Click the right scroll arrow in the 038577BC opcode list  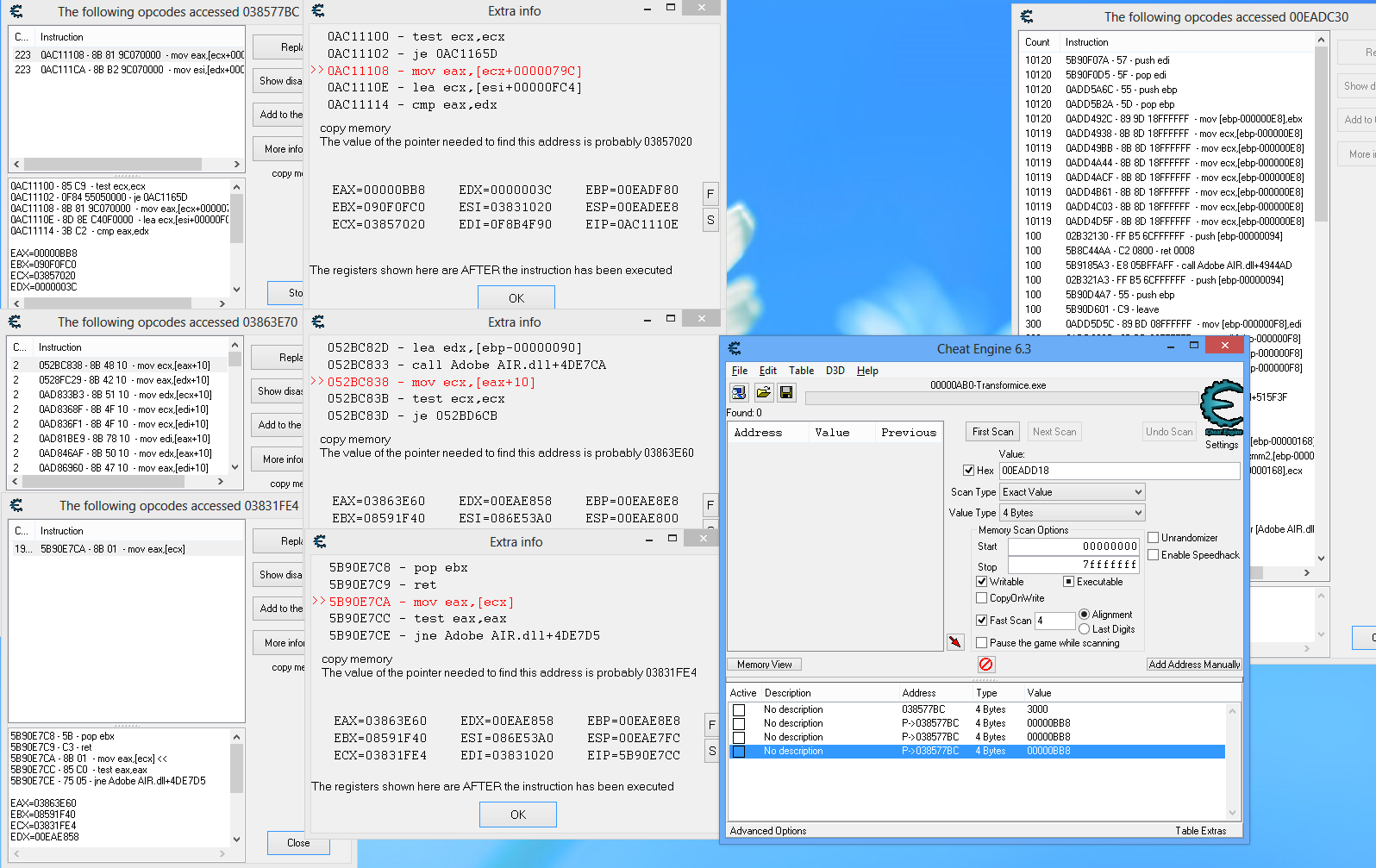tap(237, 164)
